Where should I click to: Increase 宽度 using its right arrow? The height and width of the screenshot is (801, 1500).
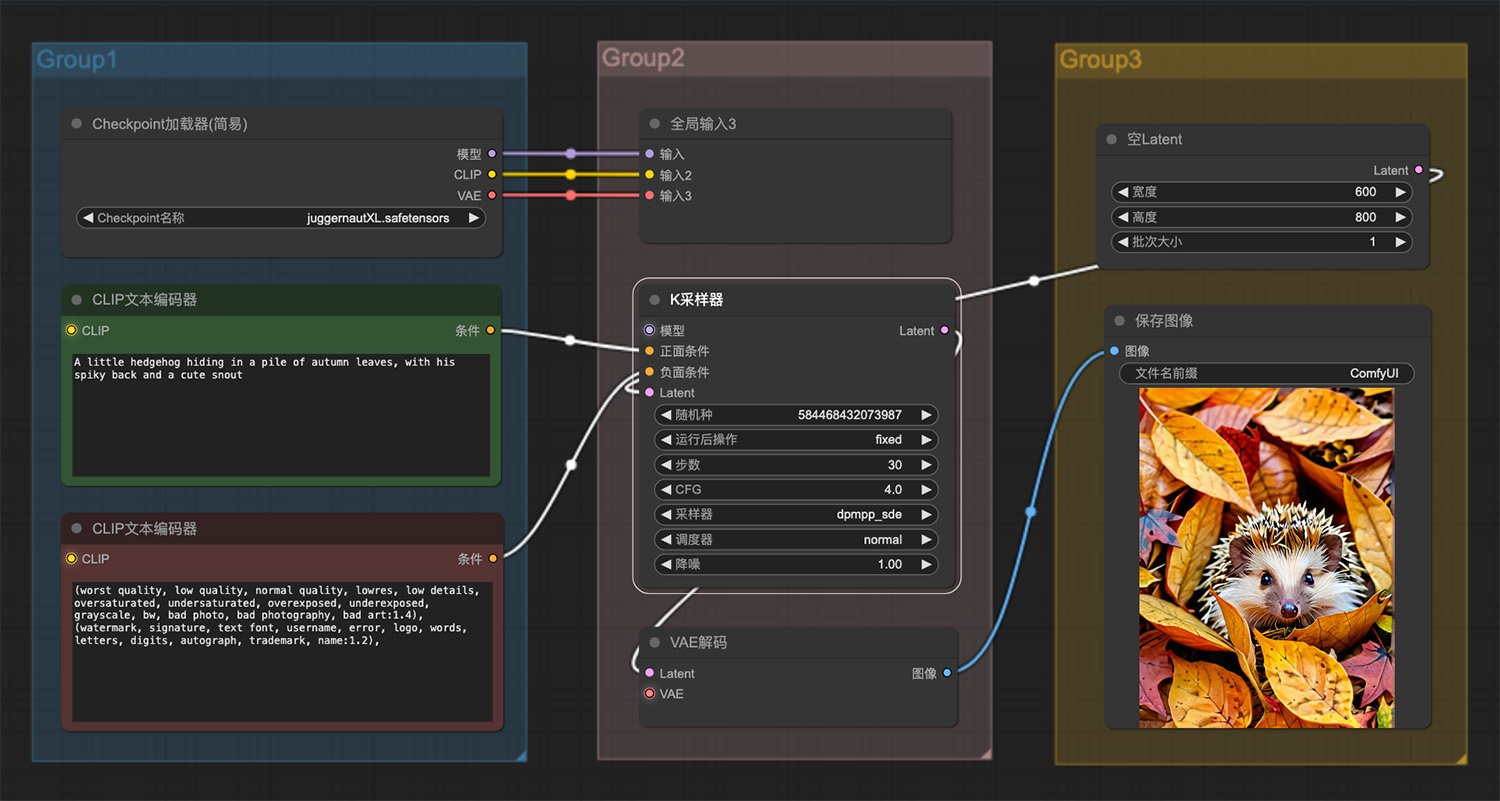pos(1400,192)
